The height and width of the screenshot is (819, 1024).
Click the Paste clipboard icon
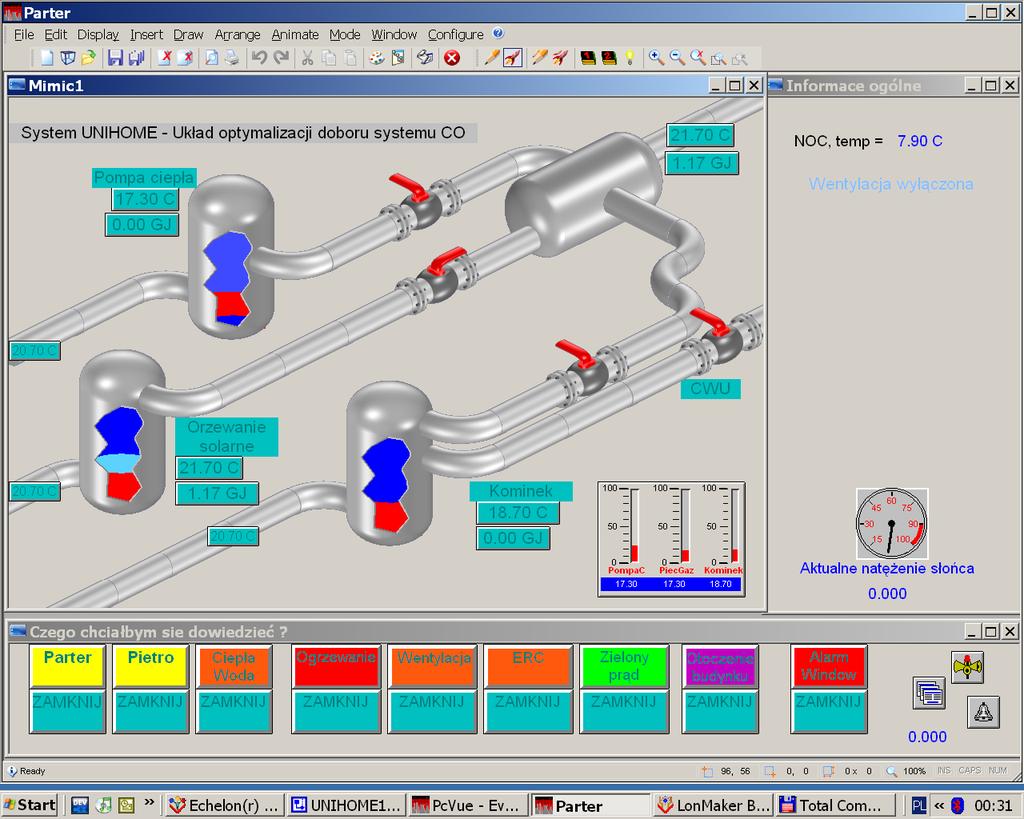pyautogui.click(x=350, y=58)
